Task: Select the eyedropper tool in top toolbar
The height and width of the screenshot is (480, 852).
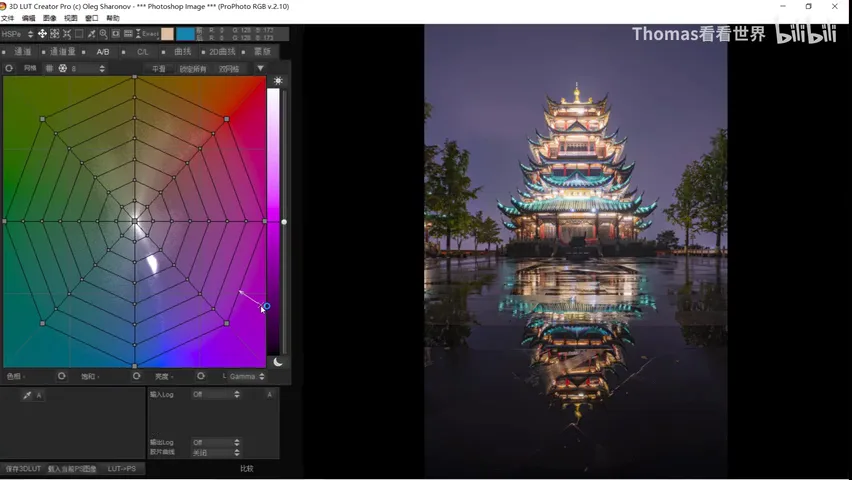Action: pyautogui.click(x=91, y=34)
